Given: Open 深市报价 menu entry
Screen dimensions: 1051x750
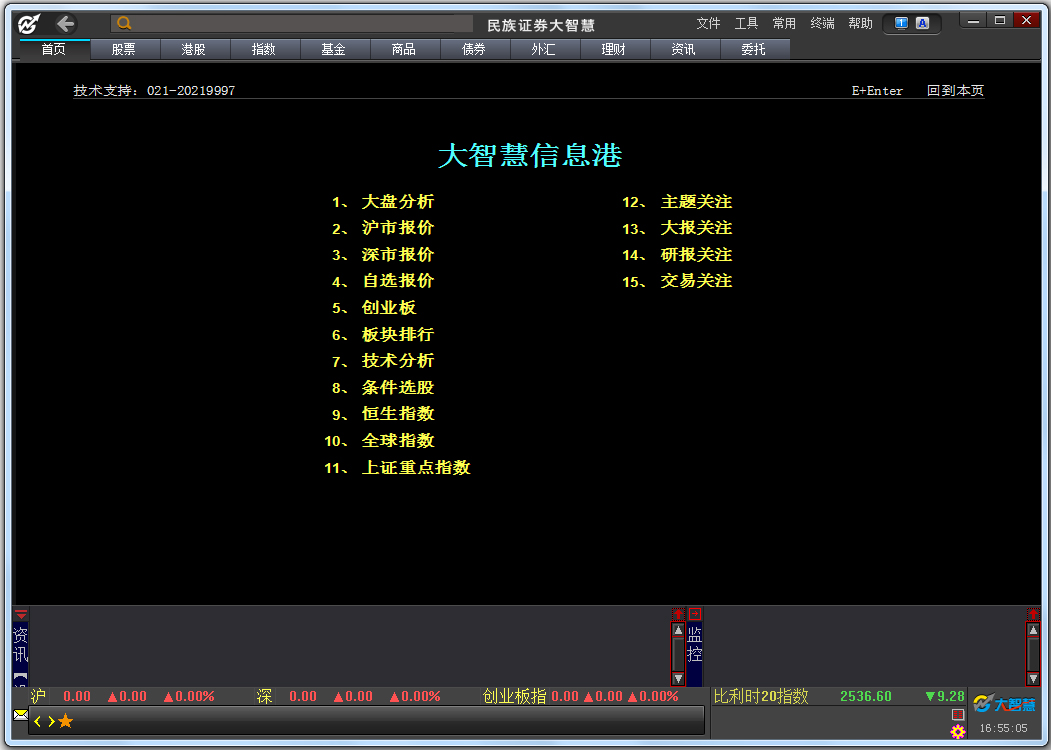Looking at the screenshot, I should pos(397,255).
